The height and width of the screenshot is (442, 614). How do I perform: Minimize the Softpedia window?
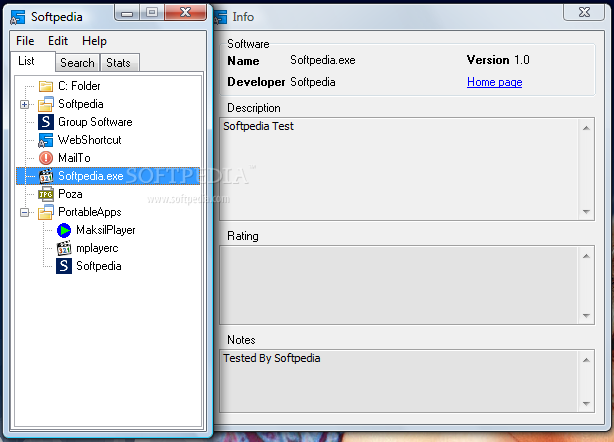pos(127,13)
